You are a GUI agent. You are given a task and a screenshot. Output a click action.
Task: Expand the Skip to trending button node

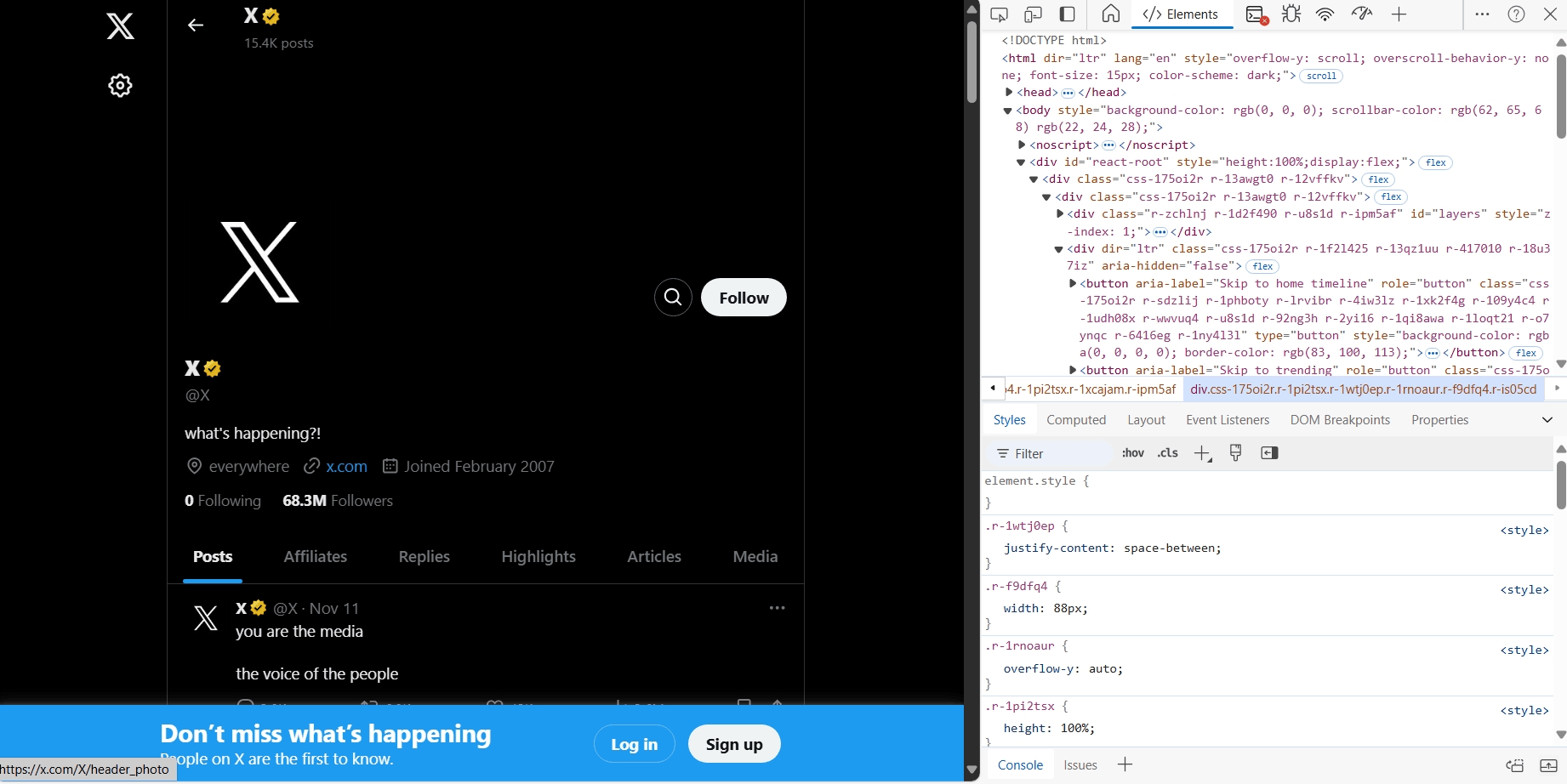point(1073,371)
